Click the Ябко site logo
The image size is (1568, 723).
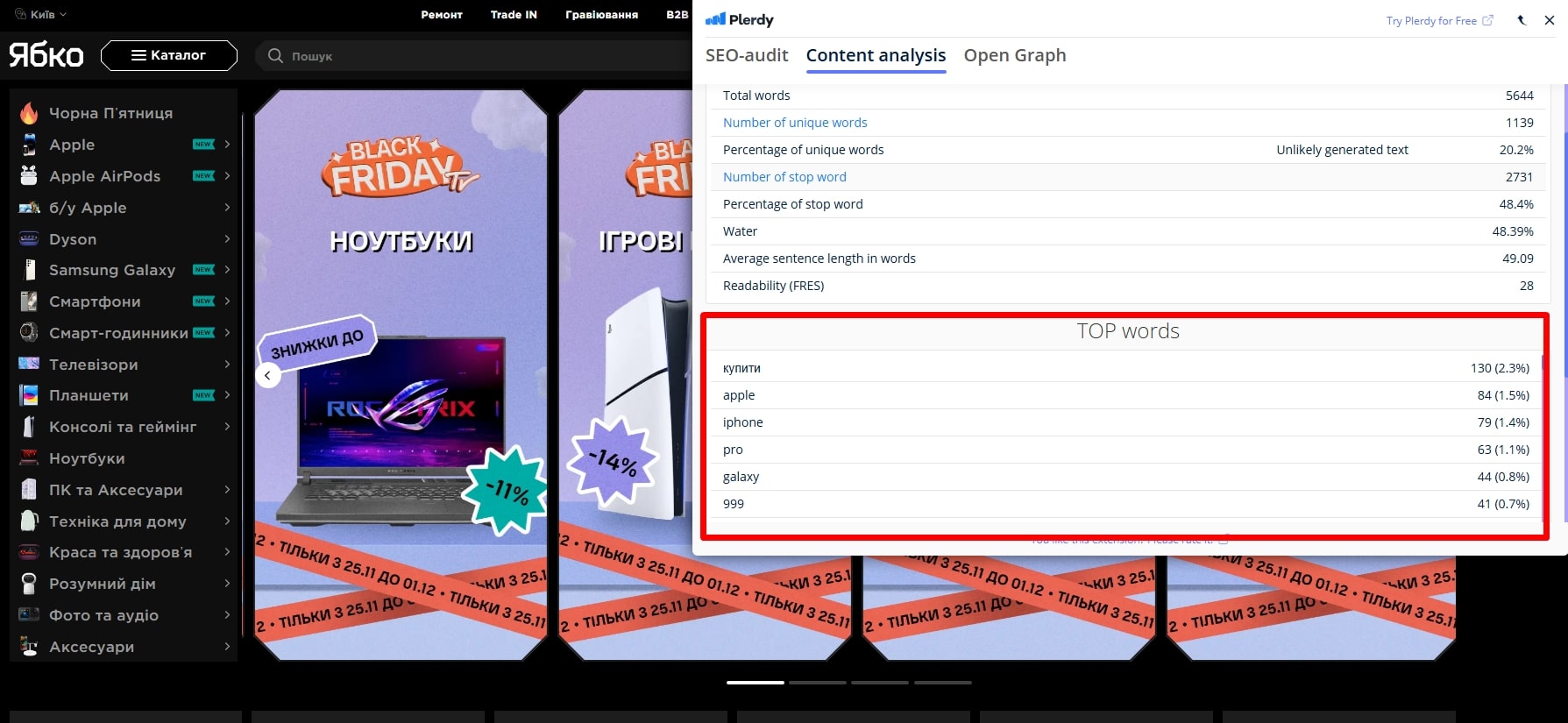46,55
